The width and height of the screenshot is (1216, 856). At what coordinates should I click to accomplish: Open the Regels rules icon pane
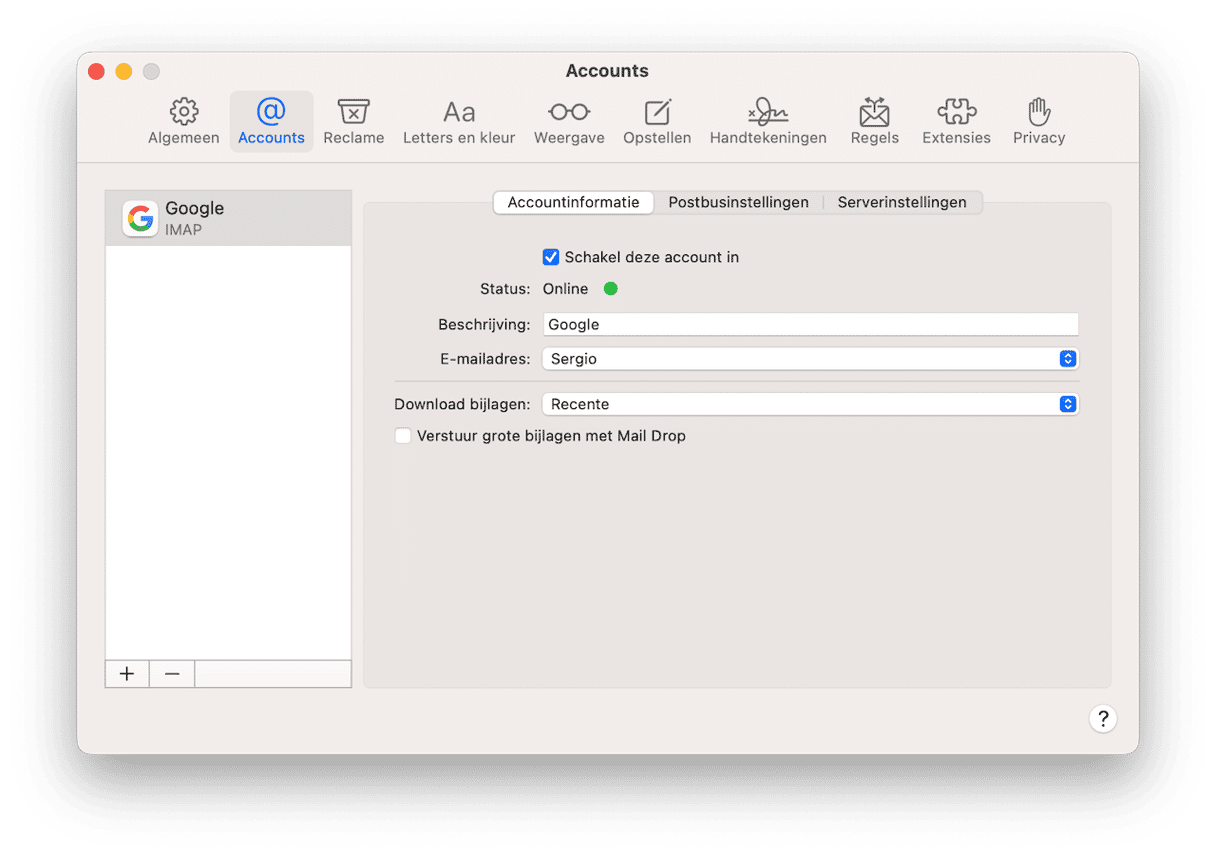tap(874, 122)
